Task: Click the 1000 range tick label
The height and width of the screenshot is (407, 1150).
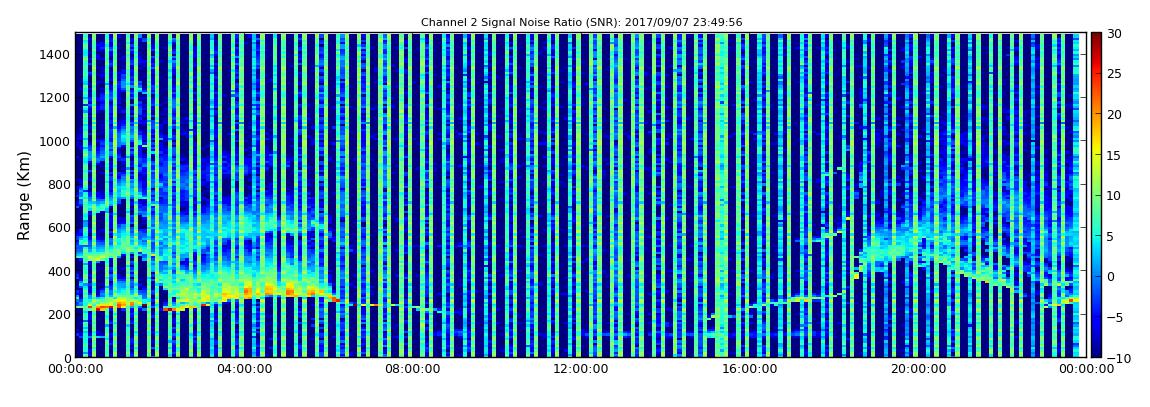Action: pyautogui.click(x=56, y=141)
